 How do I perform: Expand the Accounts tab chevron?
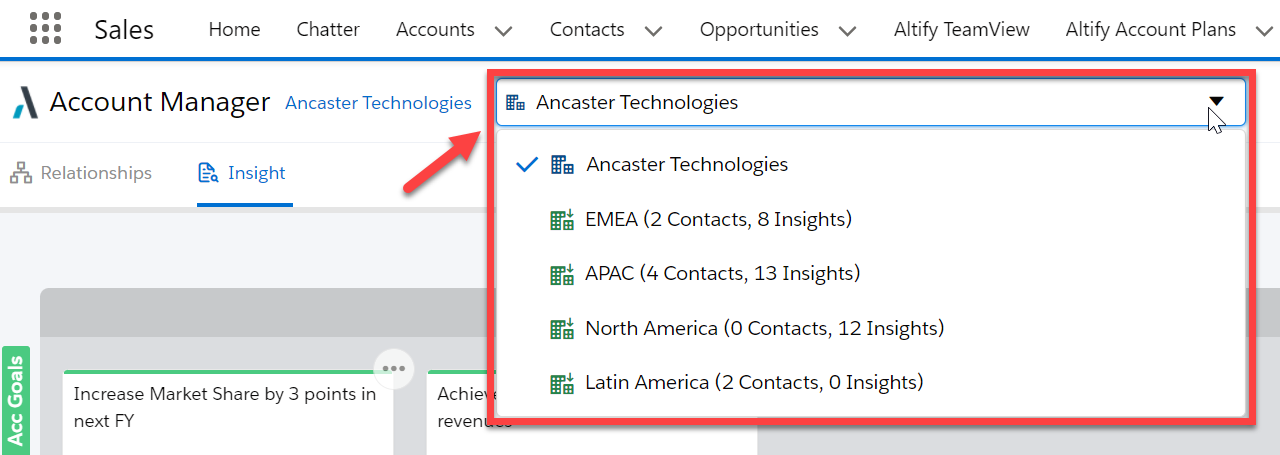[x=504, y=31]
